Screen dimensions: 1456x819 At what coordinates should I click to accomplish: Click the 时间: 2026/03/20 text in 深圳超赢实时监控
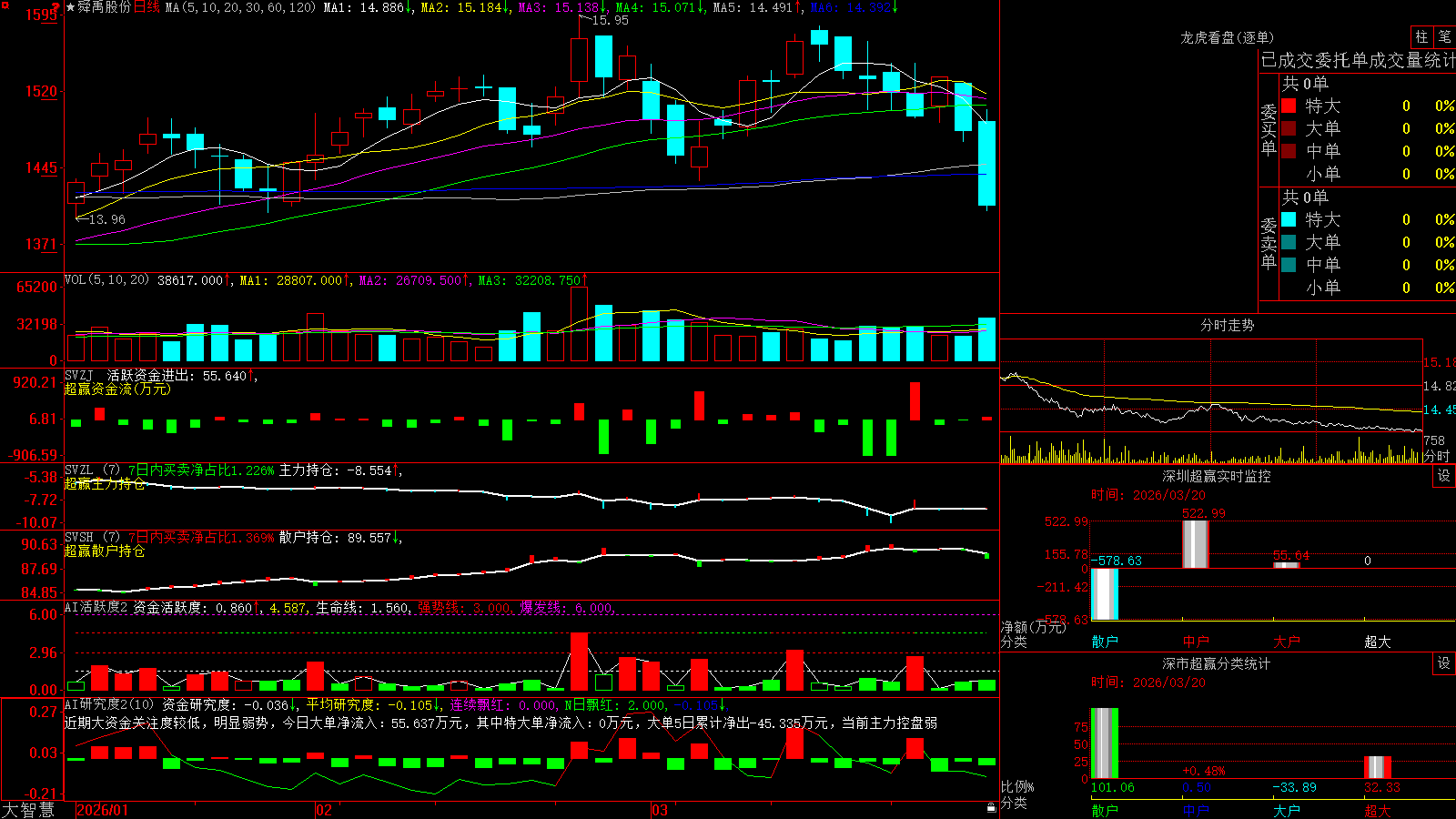pyautogui.click(x=1148, y=495)
